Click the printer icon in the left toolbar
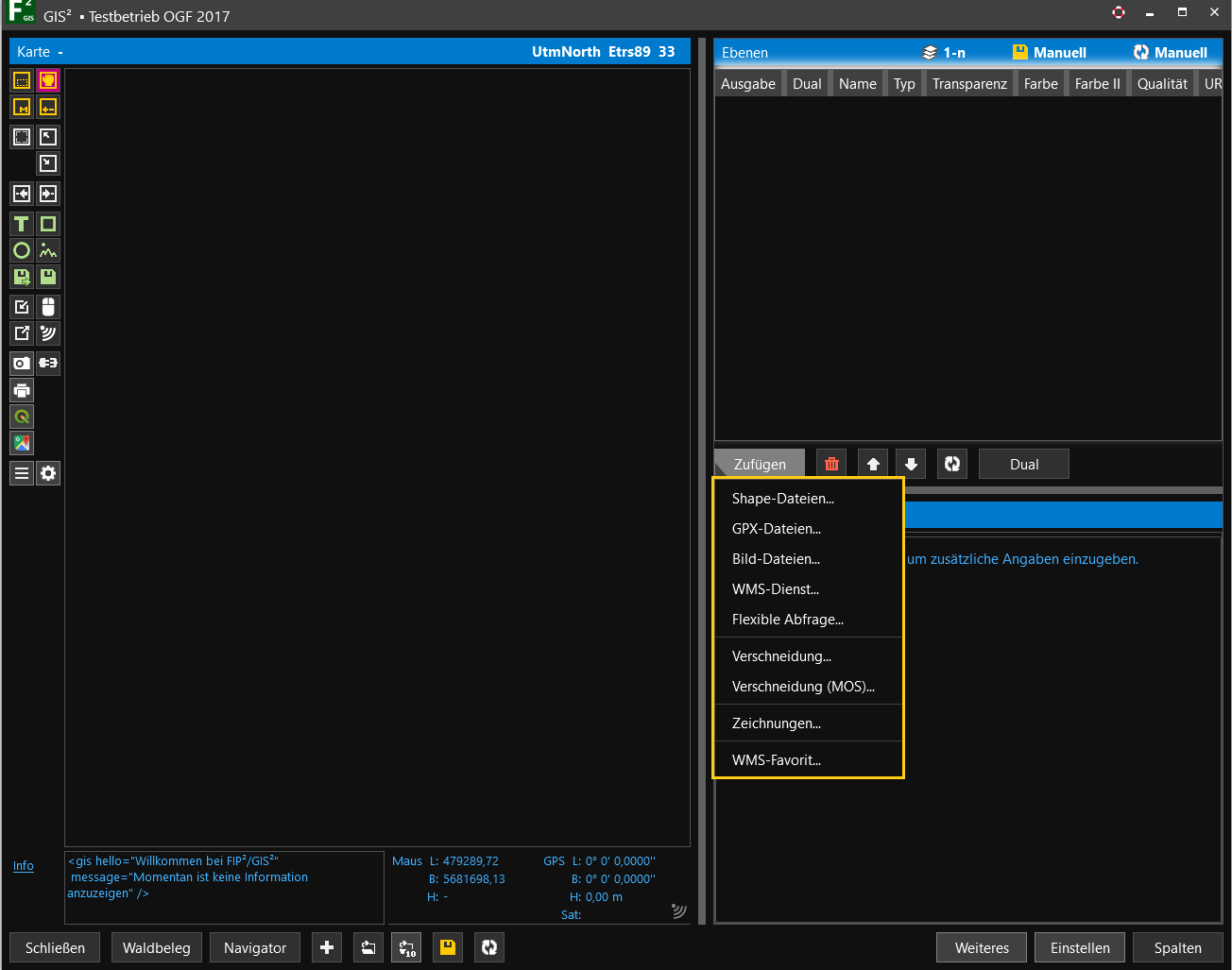The image size is (1232, 970). pyautogui.click(x=22, y=390)
